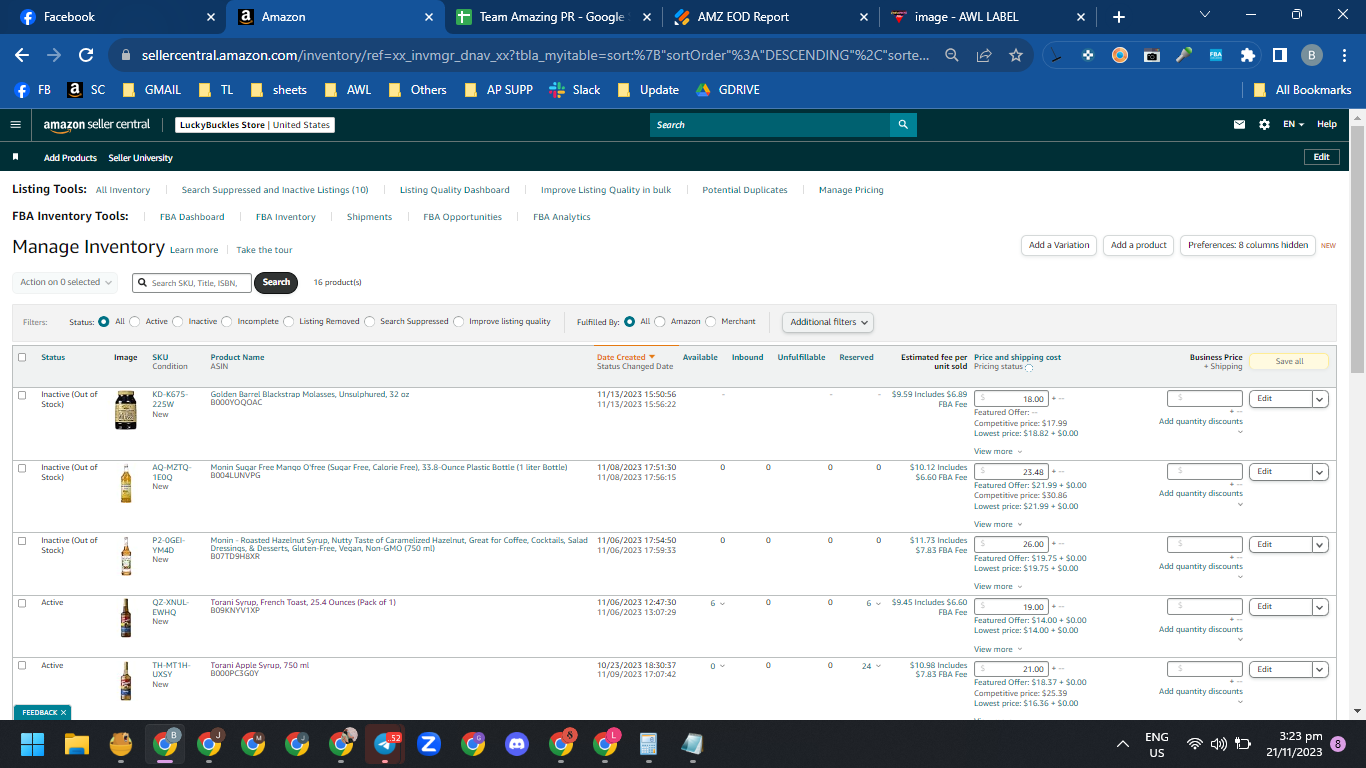
Task: Open the Edit dropdown arrow for Golden Barrel row
Action: 1320,399
